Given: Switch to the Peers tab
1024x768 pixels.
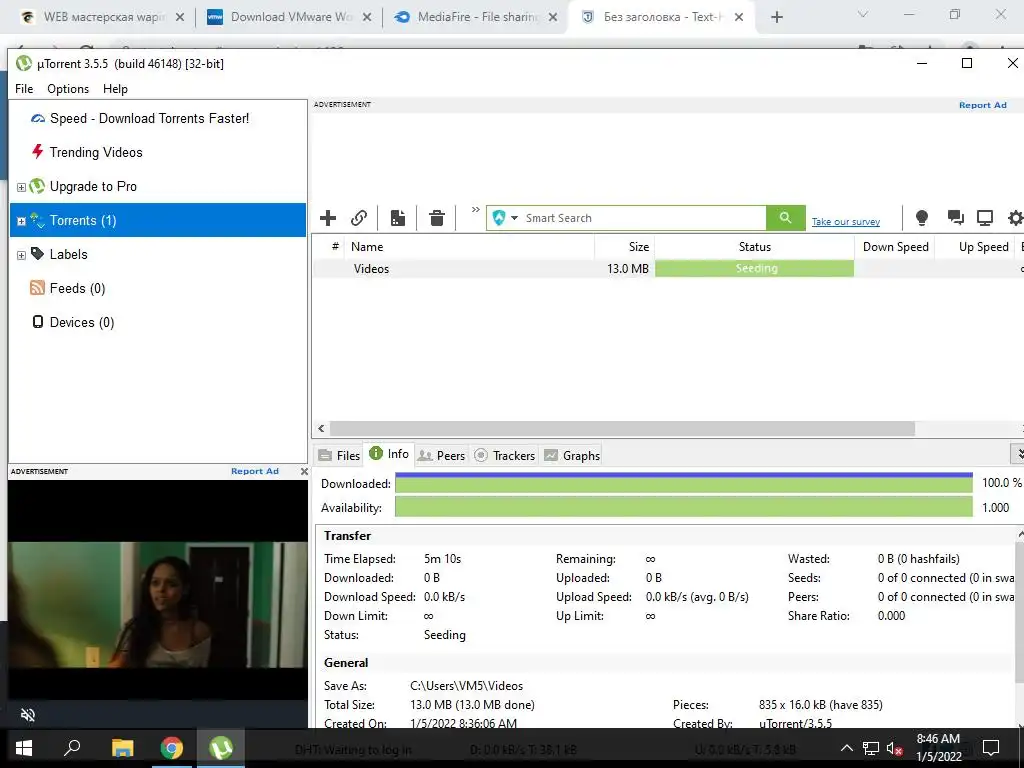Looking at the screenshot, I should click(x=441, y=455).
